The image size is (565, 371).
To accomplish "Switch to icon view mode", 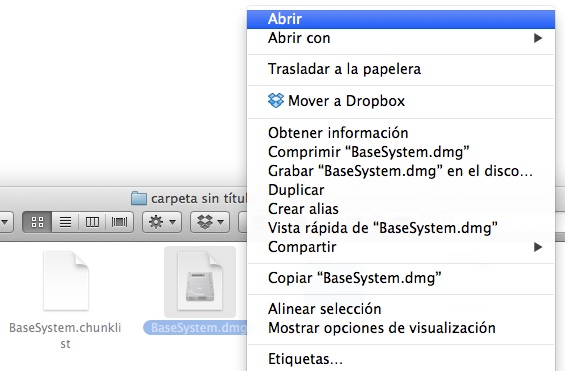I will click(x=37, y=222).
